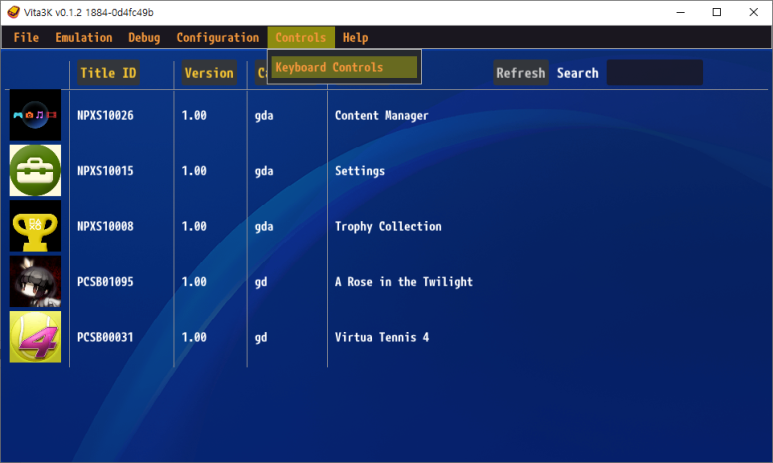Focus the Search input field
The image size is (773, 463).
[x=654, y=73]
